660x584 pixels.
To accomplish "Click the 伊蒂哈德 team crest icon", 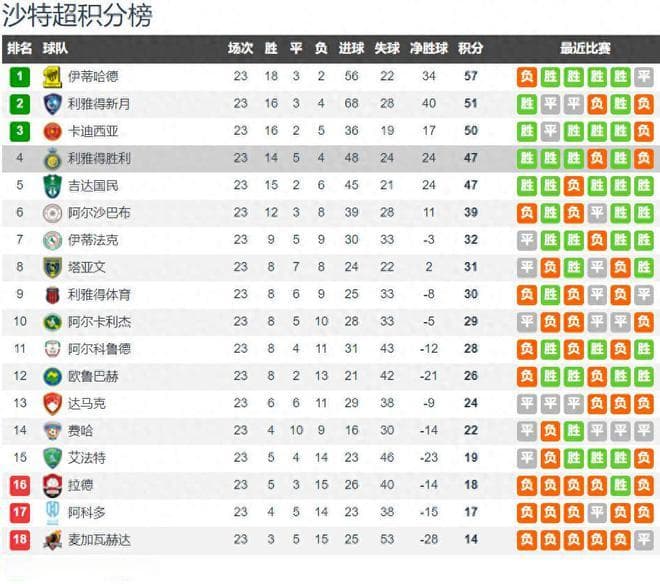I will click(52, 77).
